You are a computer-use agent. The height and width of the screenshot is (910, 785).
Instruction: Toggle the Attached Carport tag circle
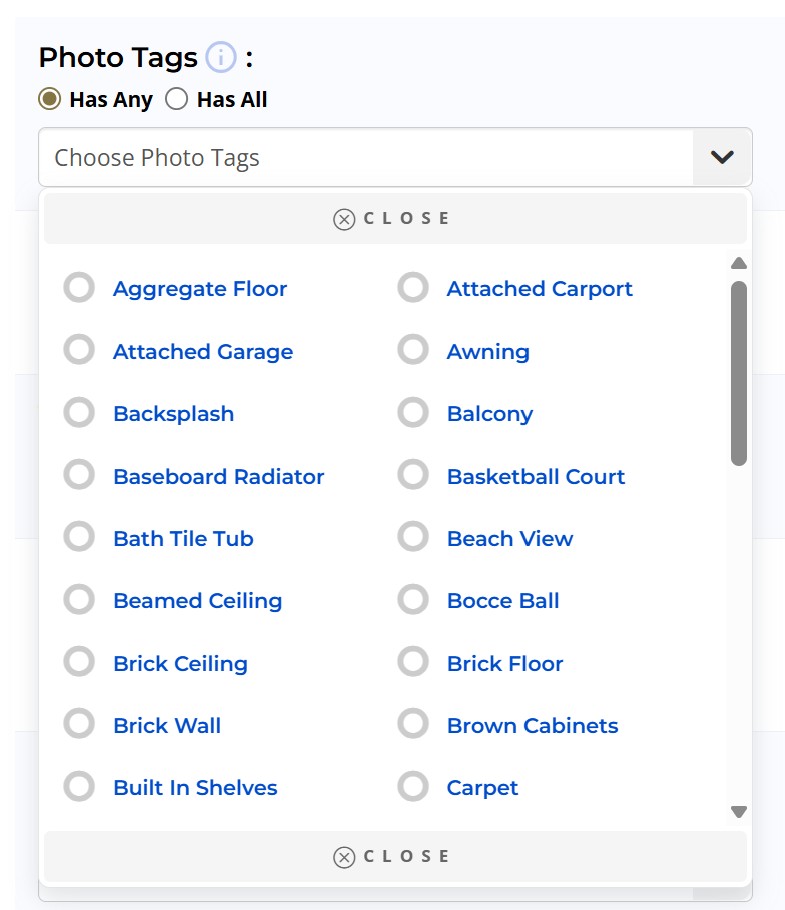pyautogui.click(x=413, y=289)
